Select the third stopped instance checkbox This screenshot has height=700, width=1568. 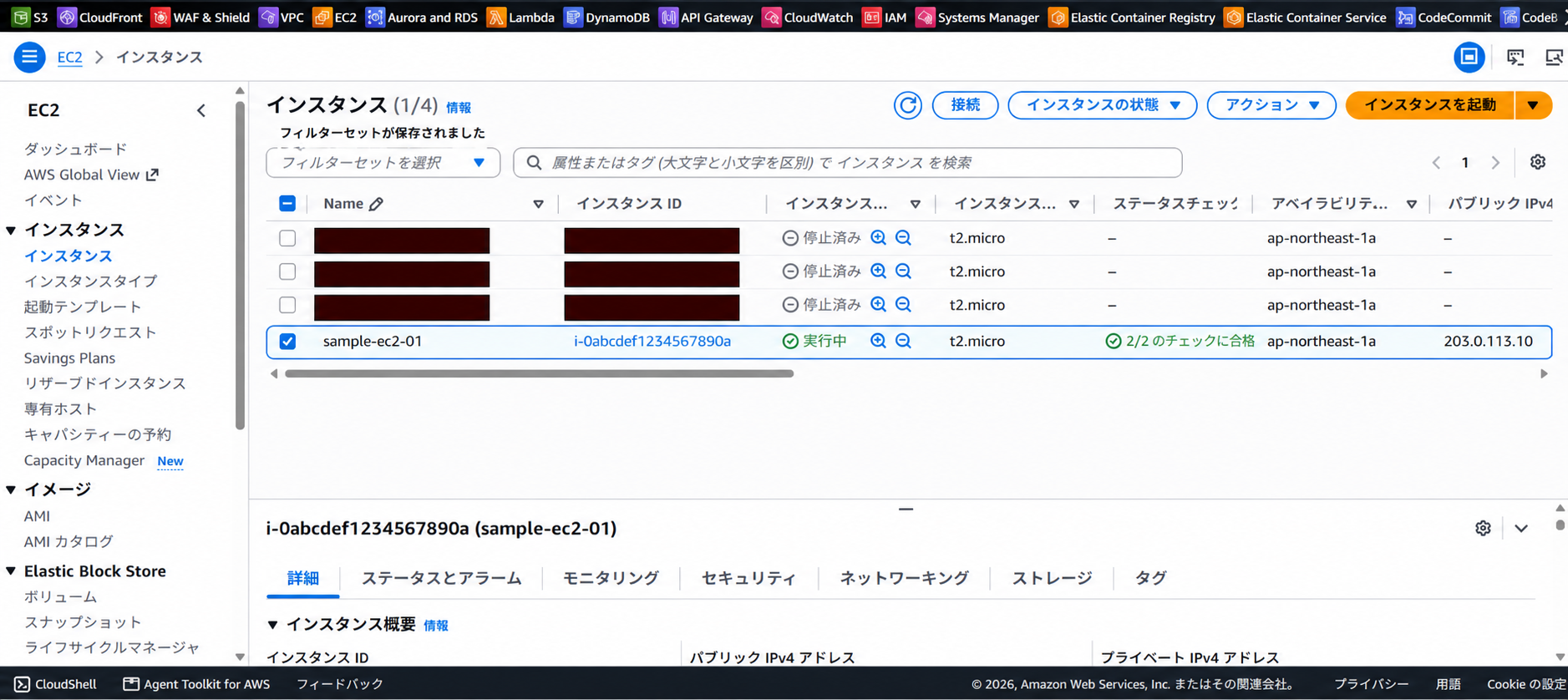(x=287, y=305)
